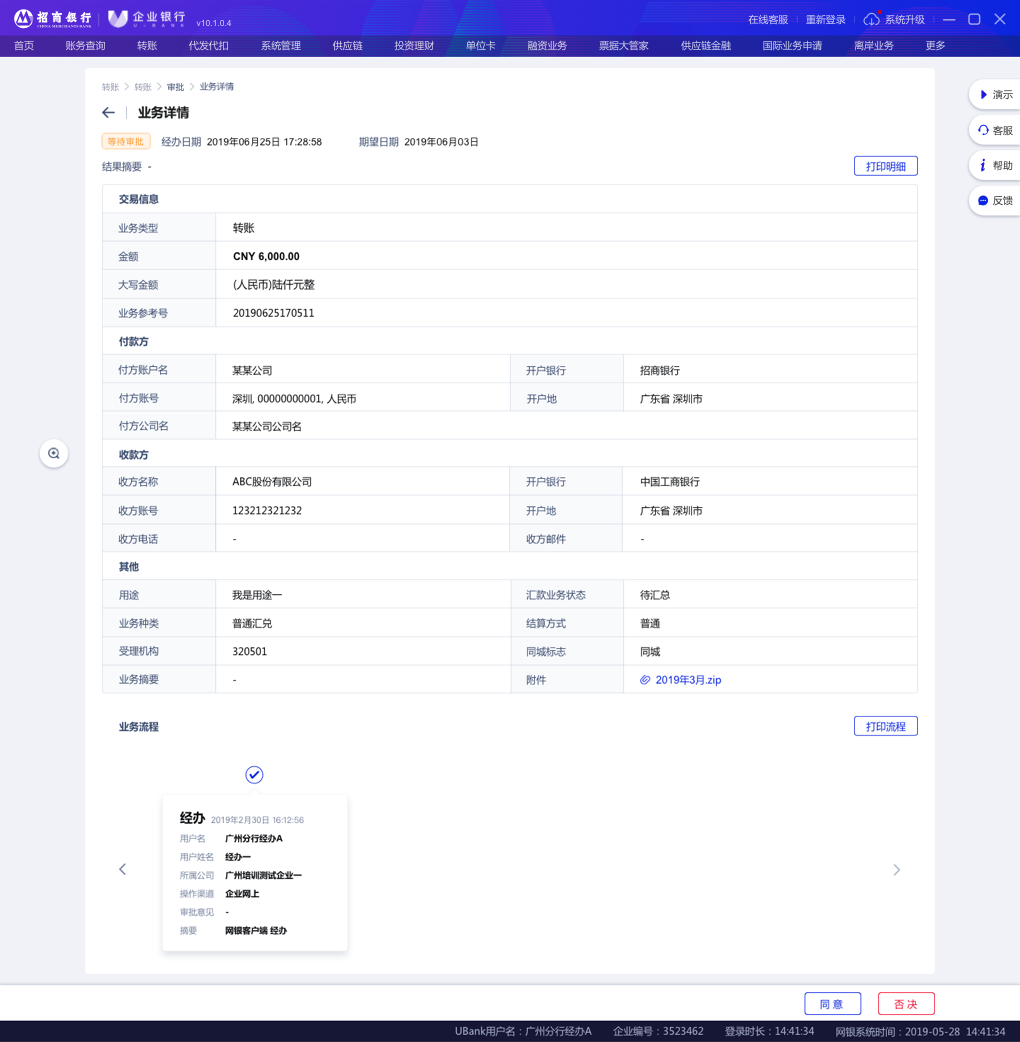Select 供应链金融 in the top menu
Screen dimensions: 1020x1042
(705, 46)
